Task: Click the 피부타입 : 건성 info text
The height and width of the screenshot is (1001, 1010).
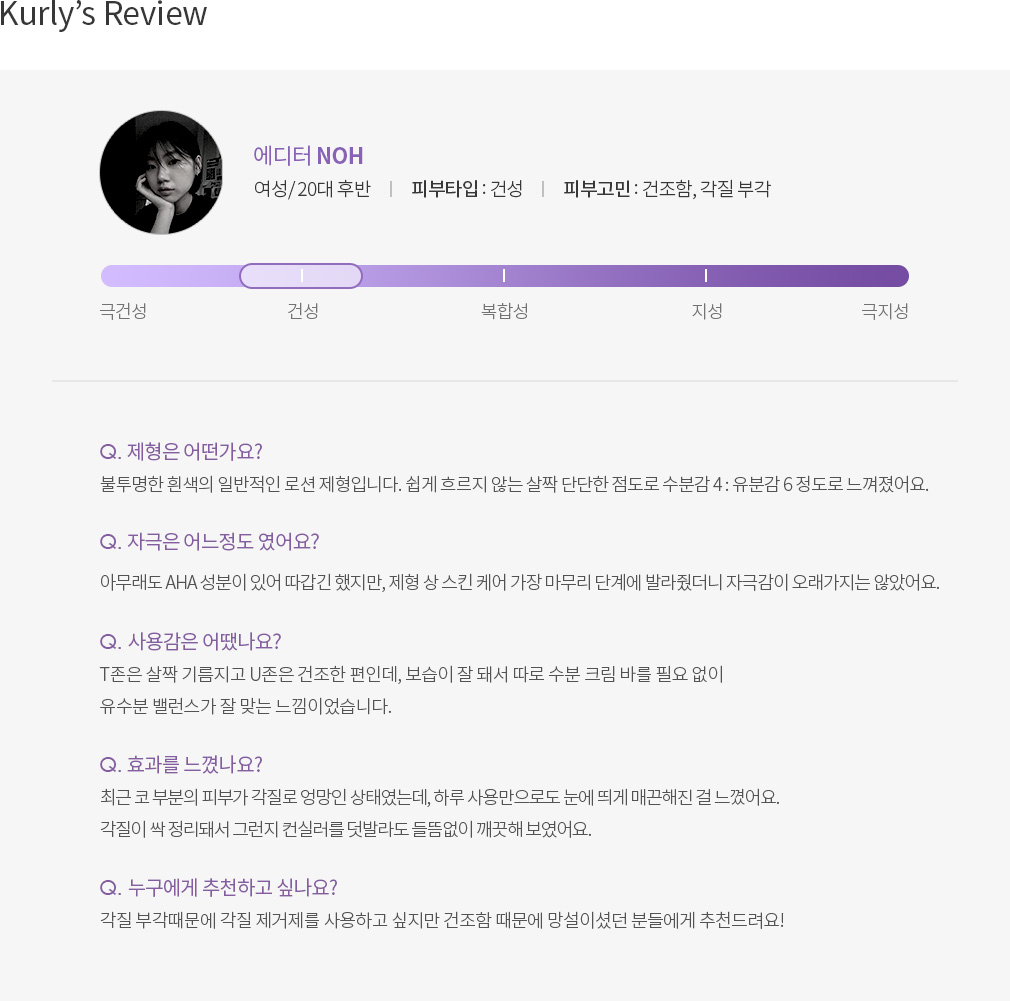Action: coord(467,189)
